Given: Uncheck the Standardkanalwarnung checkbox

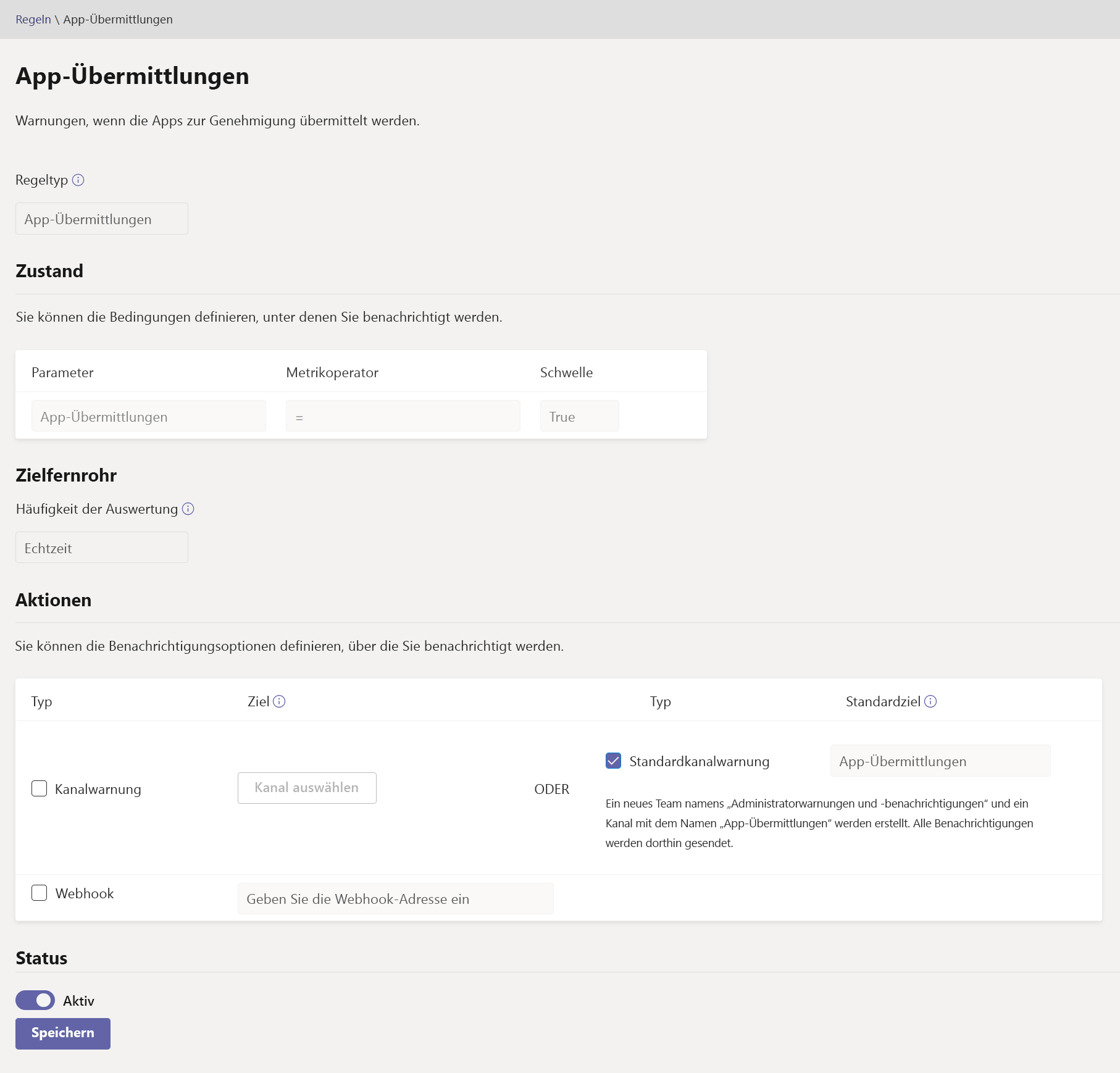Looking at the screenshot, I should point(613,761).
